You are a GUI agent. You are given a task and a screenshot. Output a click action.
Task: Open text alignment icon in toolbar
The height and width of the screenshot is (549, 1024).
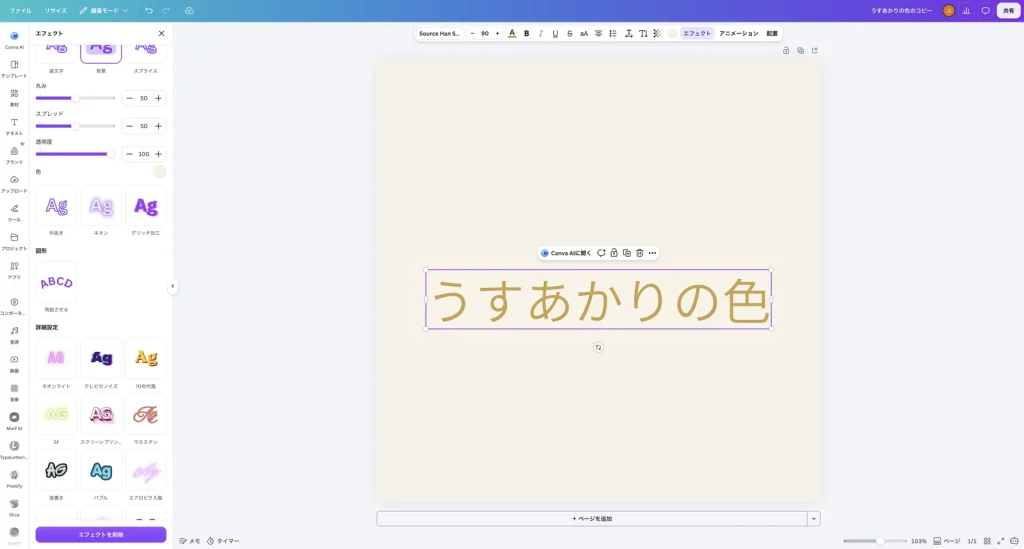(598, 33)
